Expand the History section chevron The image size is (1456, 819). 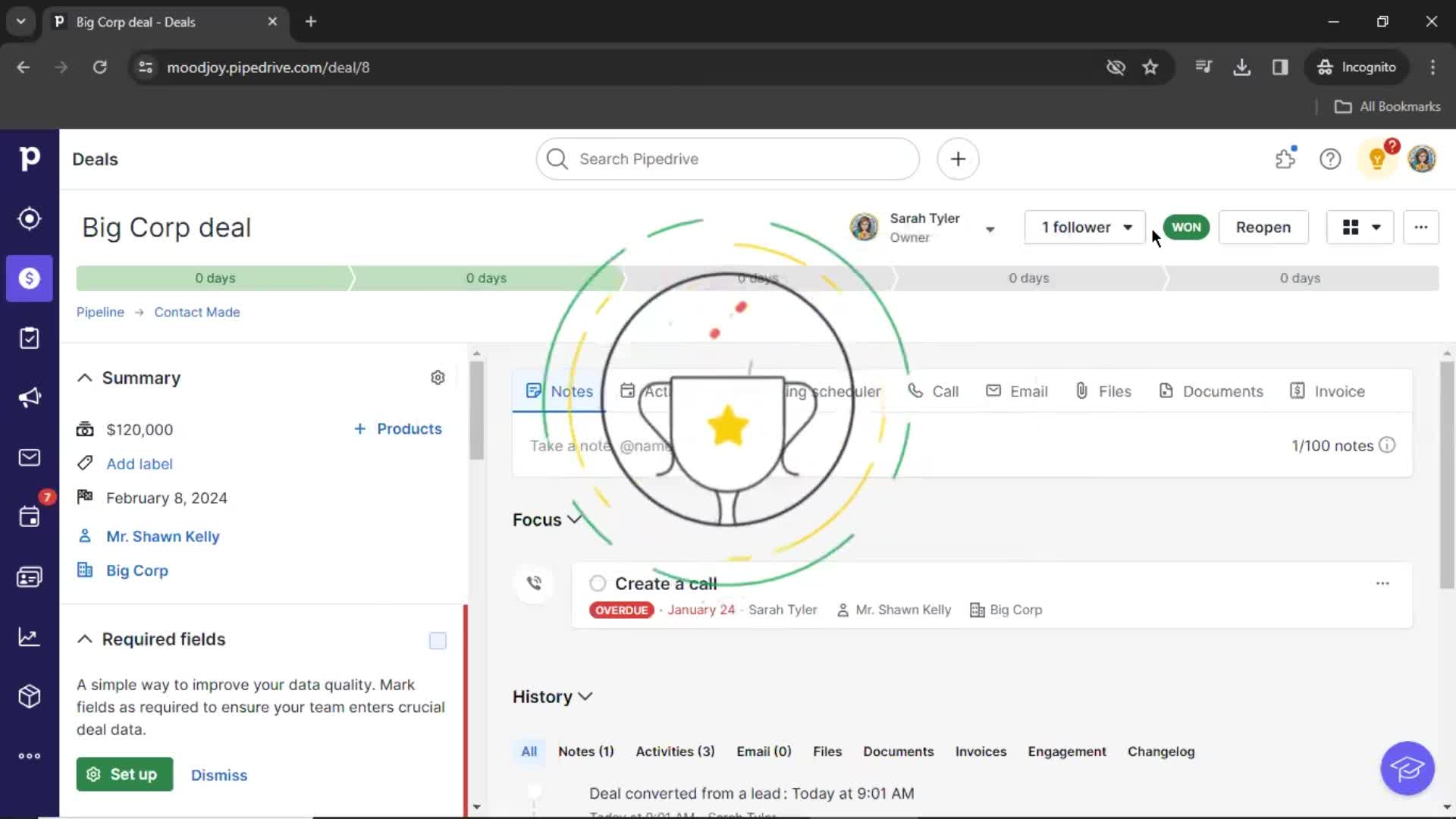pyautogui.click(x=585, y=697)
